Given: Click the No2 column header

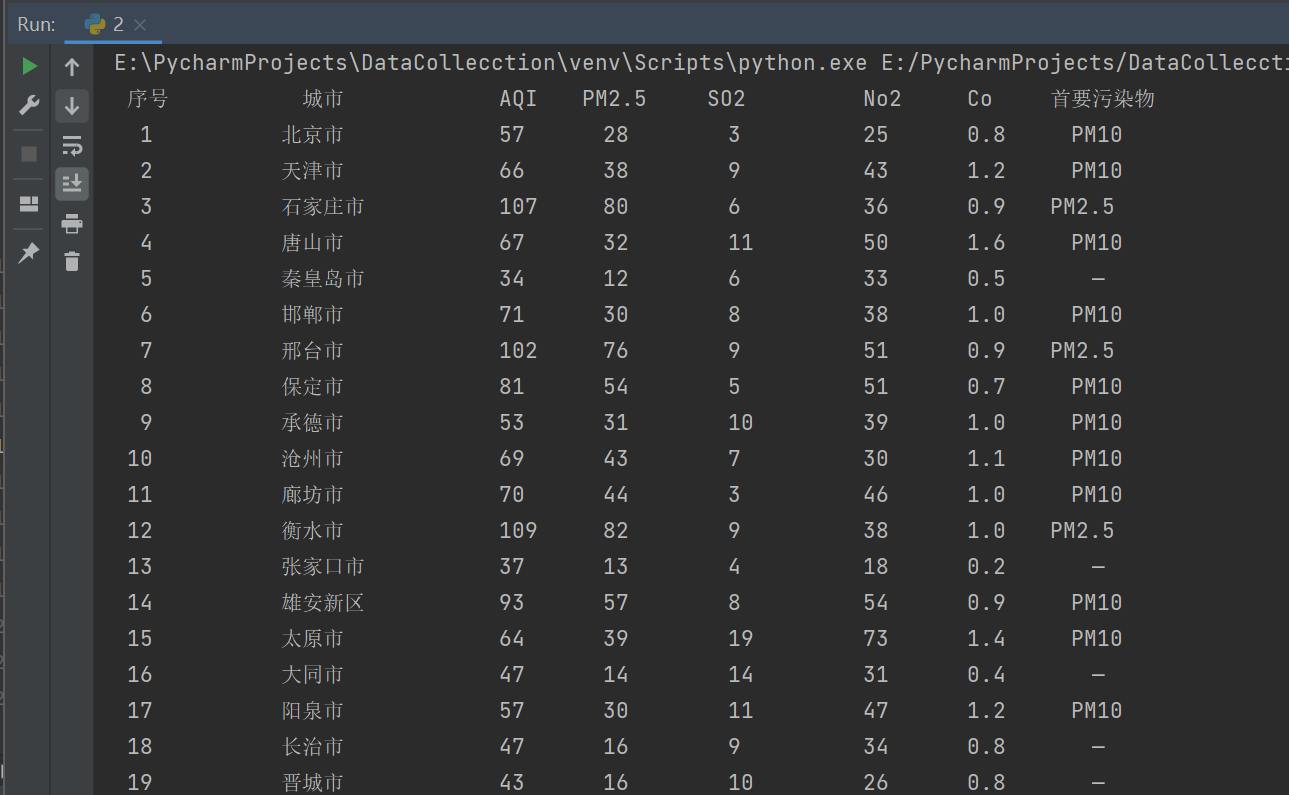Looking at the screenshot, I should pyautogui.click(x=882, y=99).
